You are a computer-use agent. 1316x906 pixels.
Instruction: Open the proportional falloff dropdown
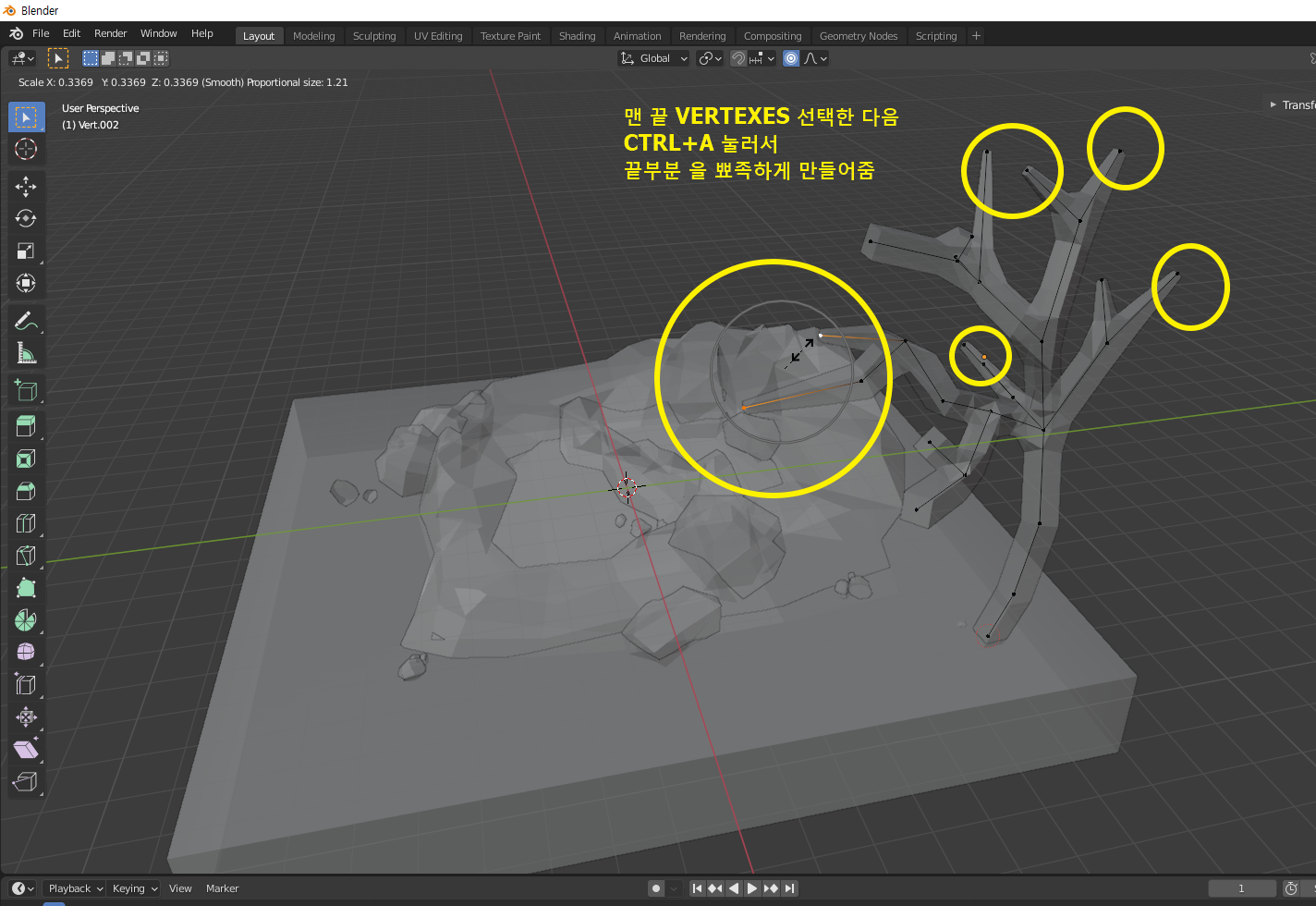[x=814, y=58]
